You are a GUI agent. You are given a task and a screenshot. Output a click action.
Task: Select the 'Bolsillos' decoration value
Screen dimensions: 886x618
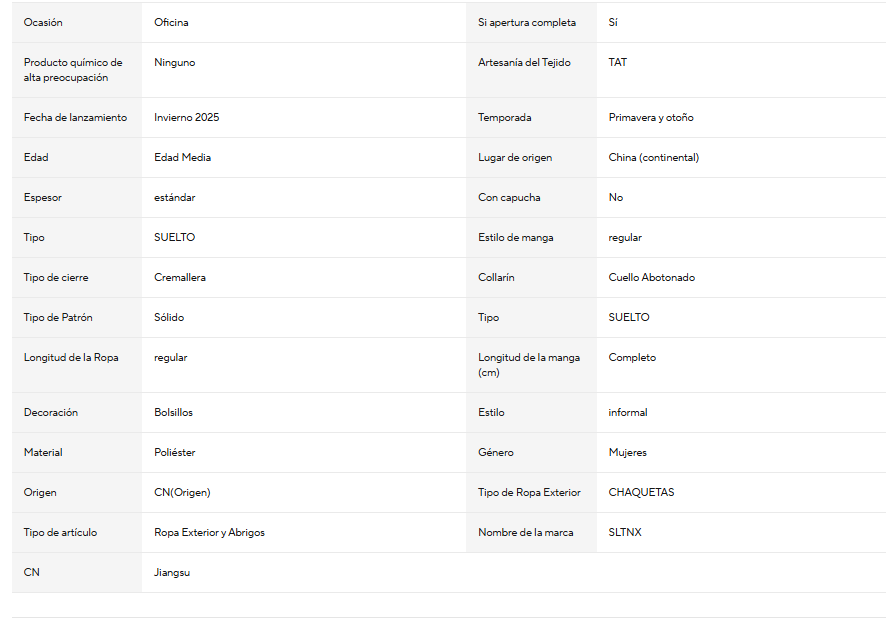(x=173, y=412)
